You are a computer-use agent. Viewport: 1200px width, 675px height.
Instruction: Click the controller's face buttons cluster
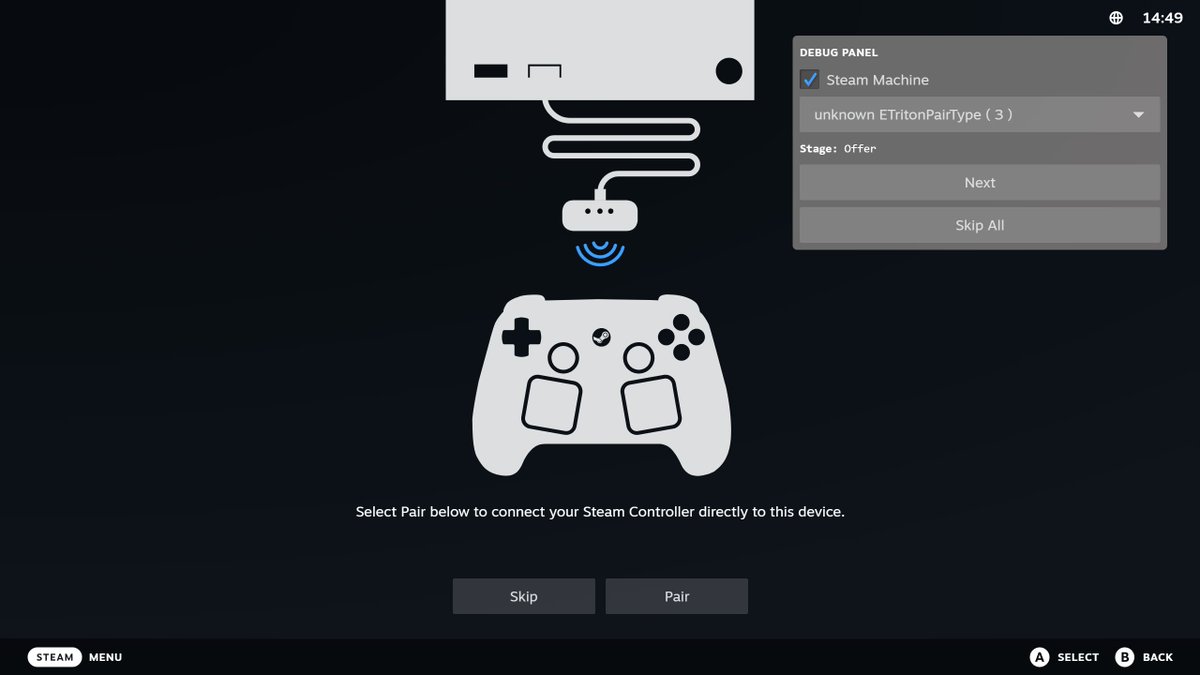pyautogui.click(x=681, y=337)
